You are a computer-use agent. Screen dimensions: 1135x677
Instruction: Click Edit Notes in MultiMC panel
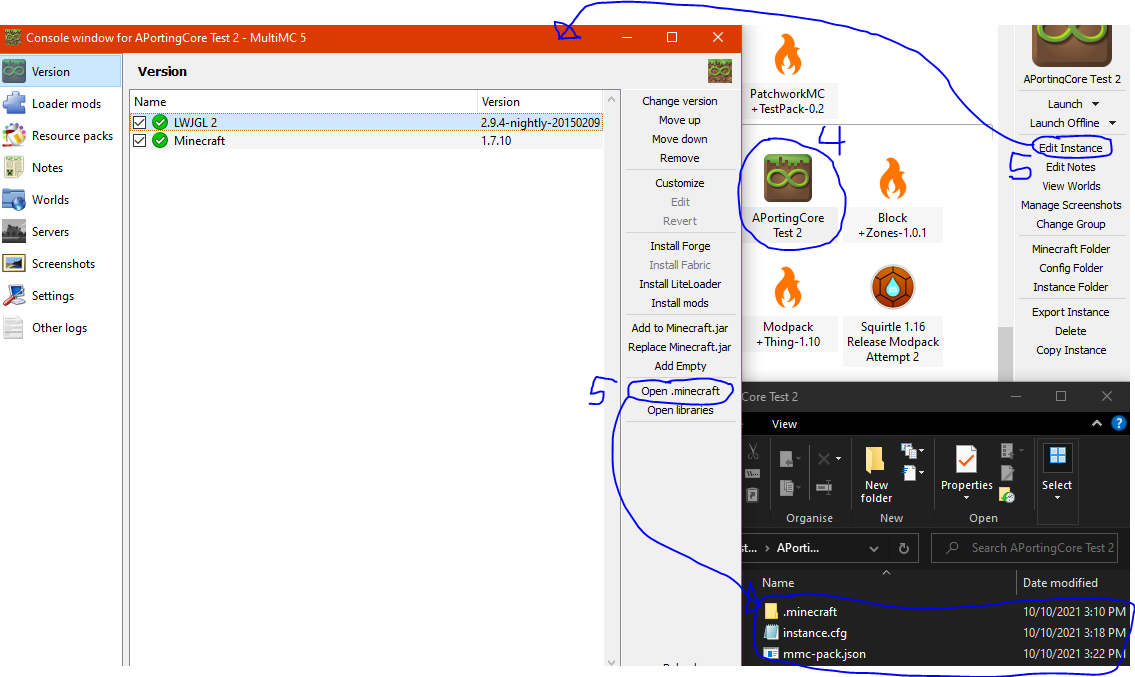tap(1071, 167)
